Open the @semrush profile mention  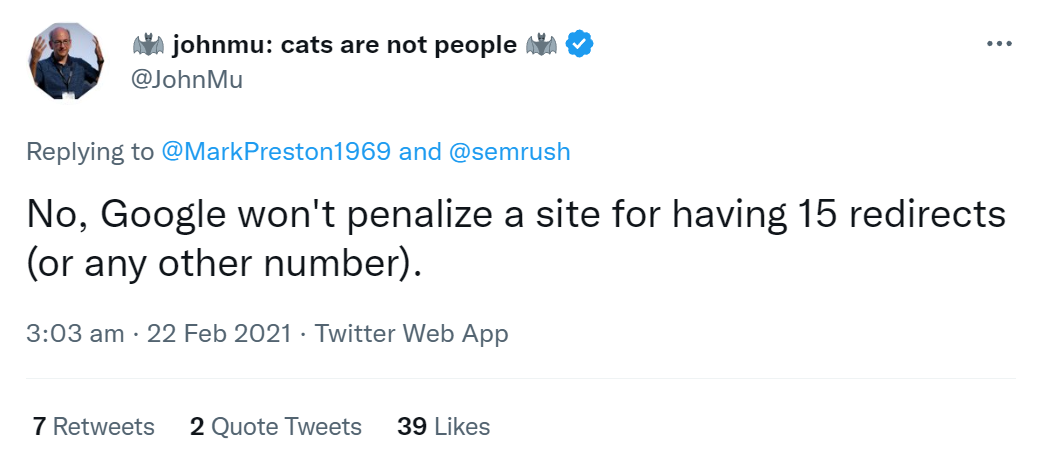coord(508,152)
